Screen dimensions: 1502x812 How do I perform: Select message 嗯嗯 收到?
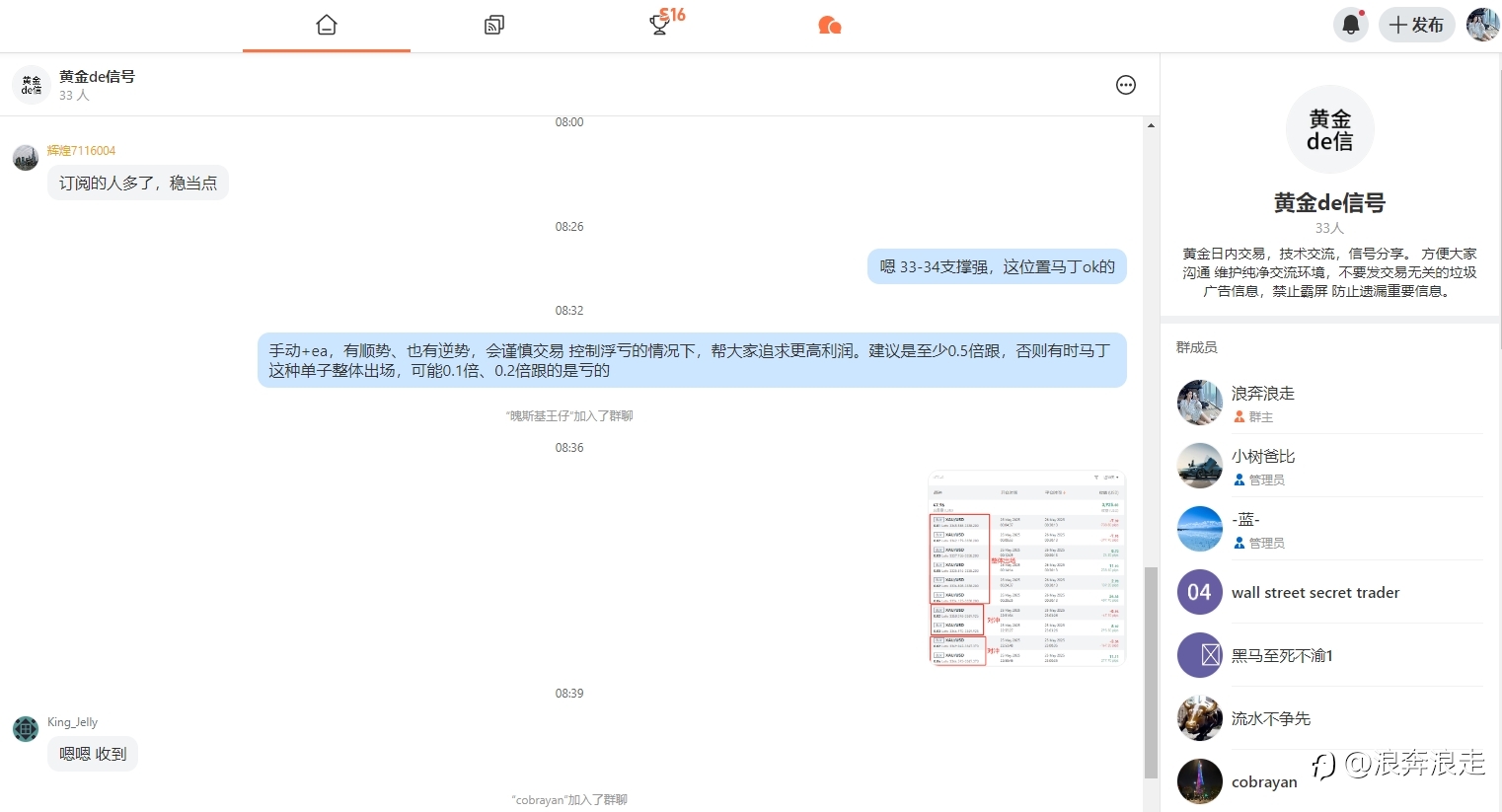[x=93, y=754]
